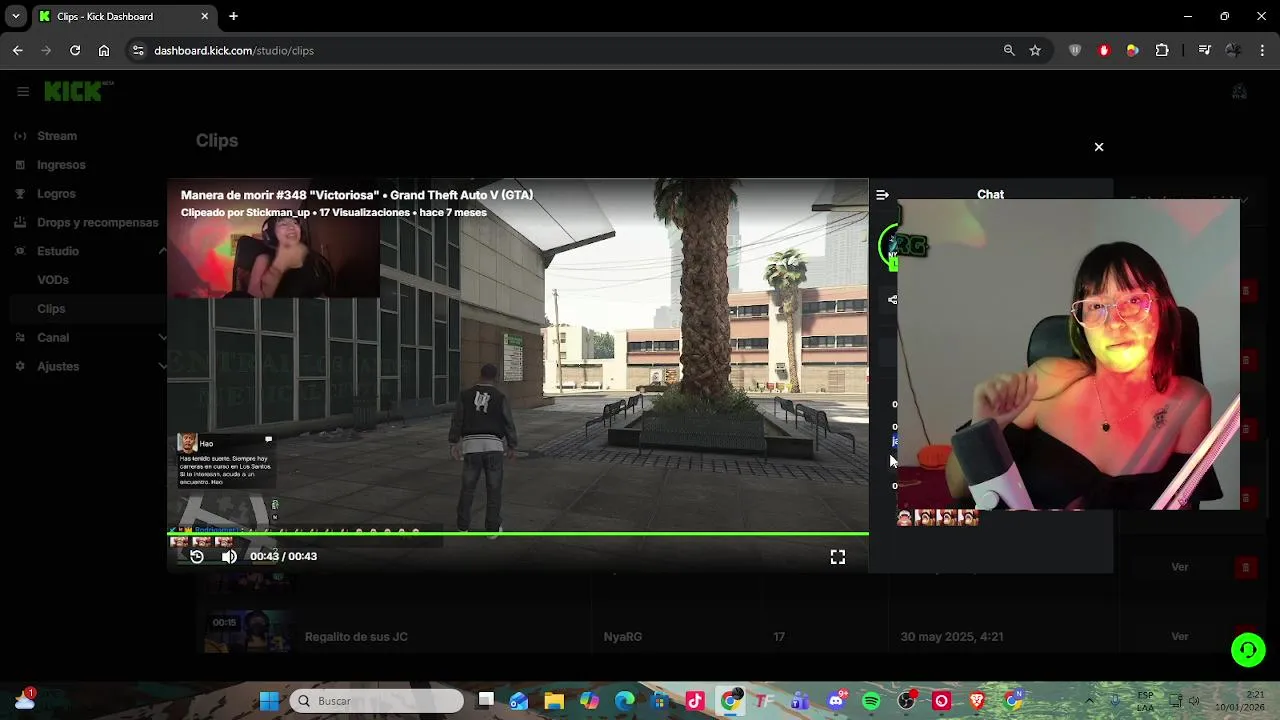Open the Windows Start menu
The width and height of the screenshot is (1280, 720).
click(x=269, y=701)
